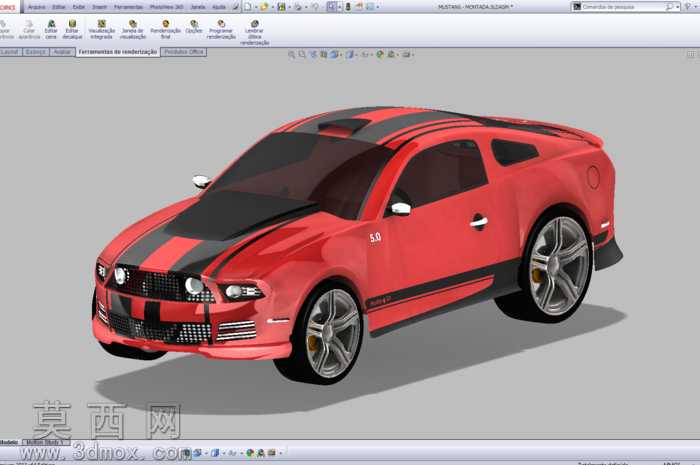Expand the New document dropdown arrow
The width and height of the screenshot is (700, 465).
click(256, 7)
